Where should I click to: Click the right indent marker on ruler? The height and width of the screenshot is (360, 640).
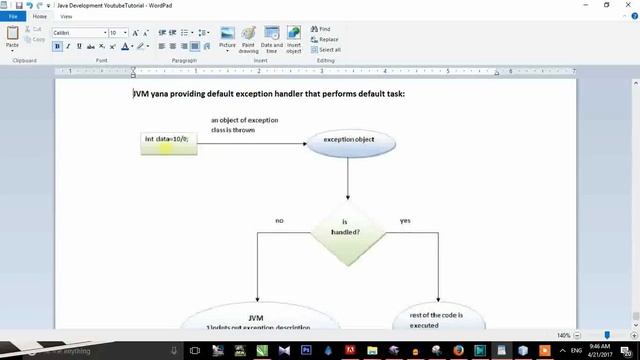point(496,73)
